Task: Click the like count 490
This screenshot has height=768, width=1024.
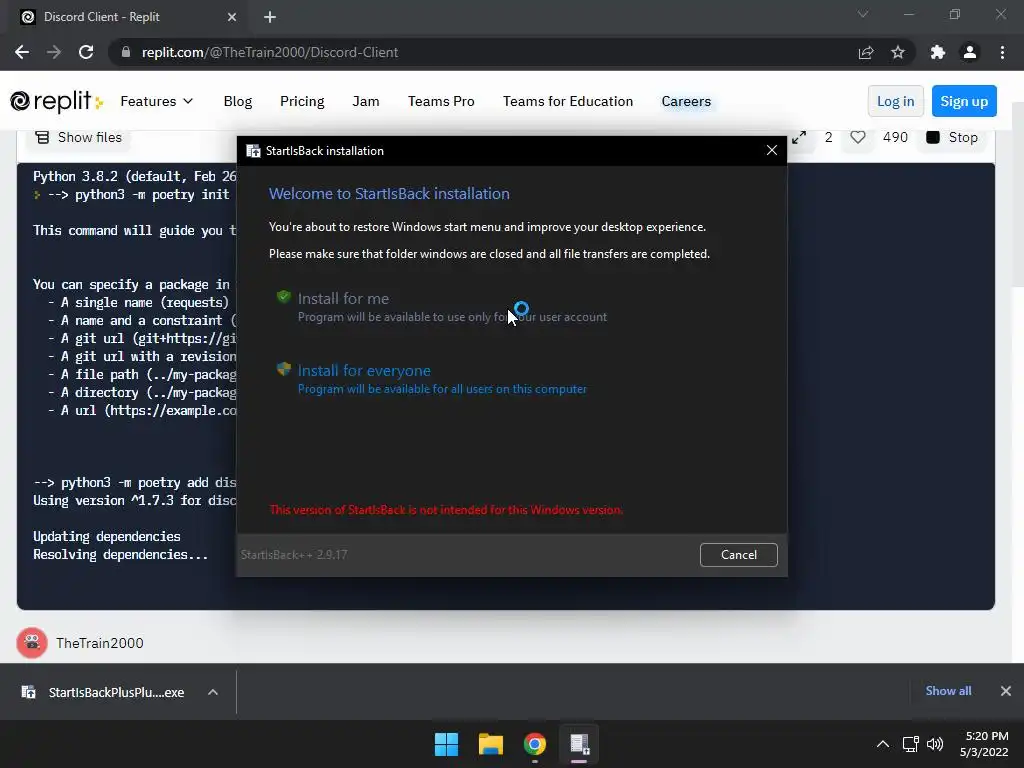Action: coord(895,137)
